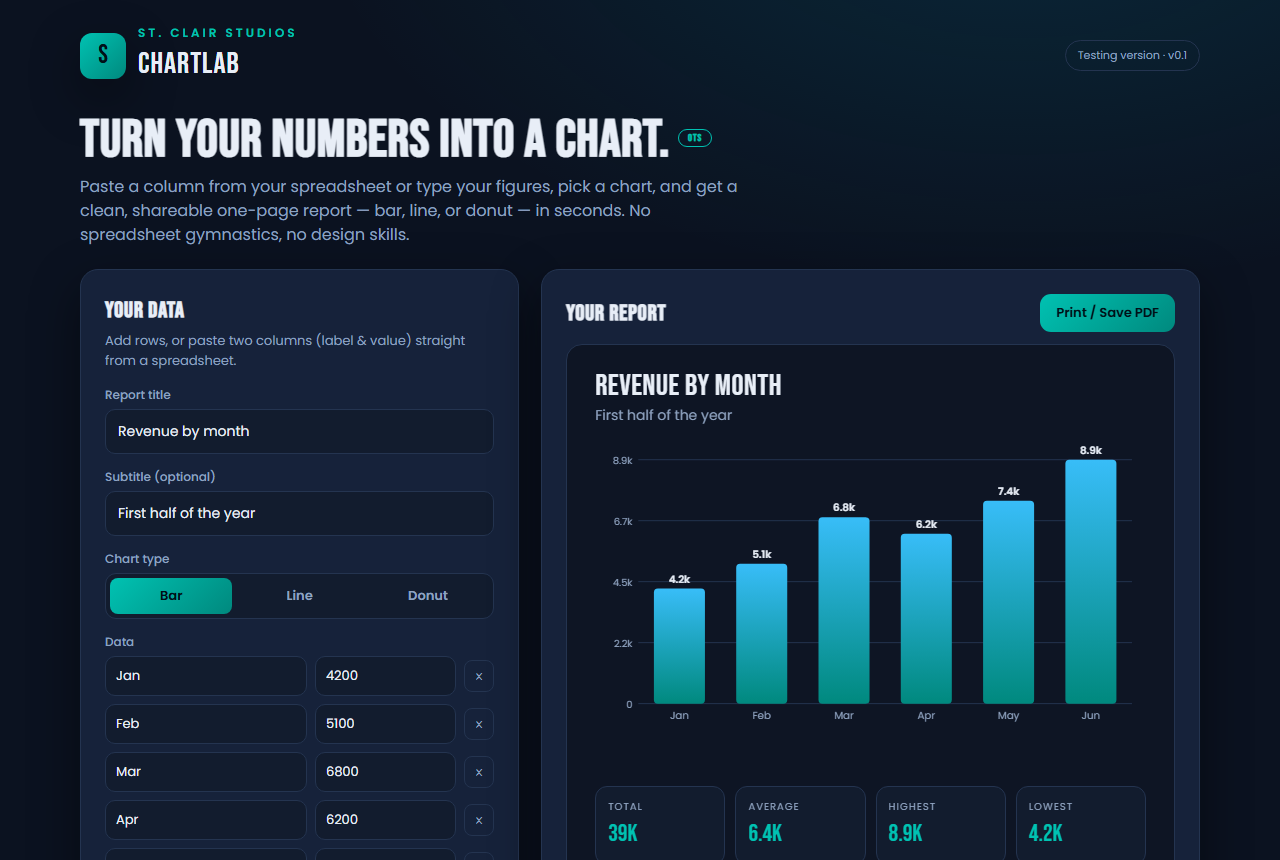Image resolution: width=1280 pixels, height=860 pixels.
Task: Click the Jun bar in the chart
Action: pos(1091,582)
